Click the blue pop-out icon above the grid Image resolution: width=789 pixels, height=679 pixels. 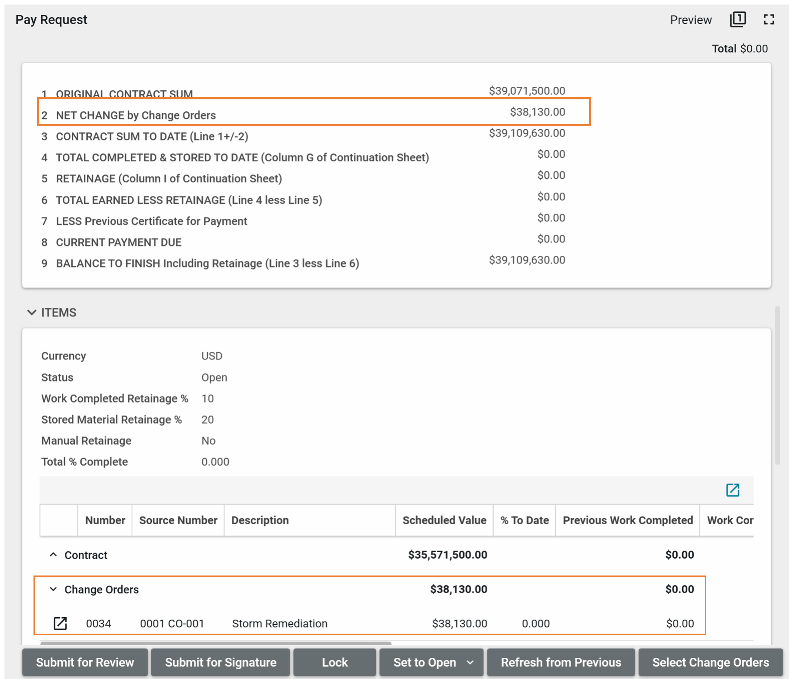coord(732,490)
